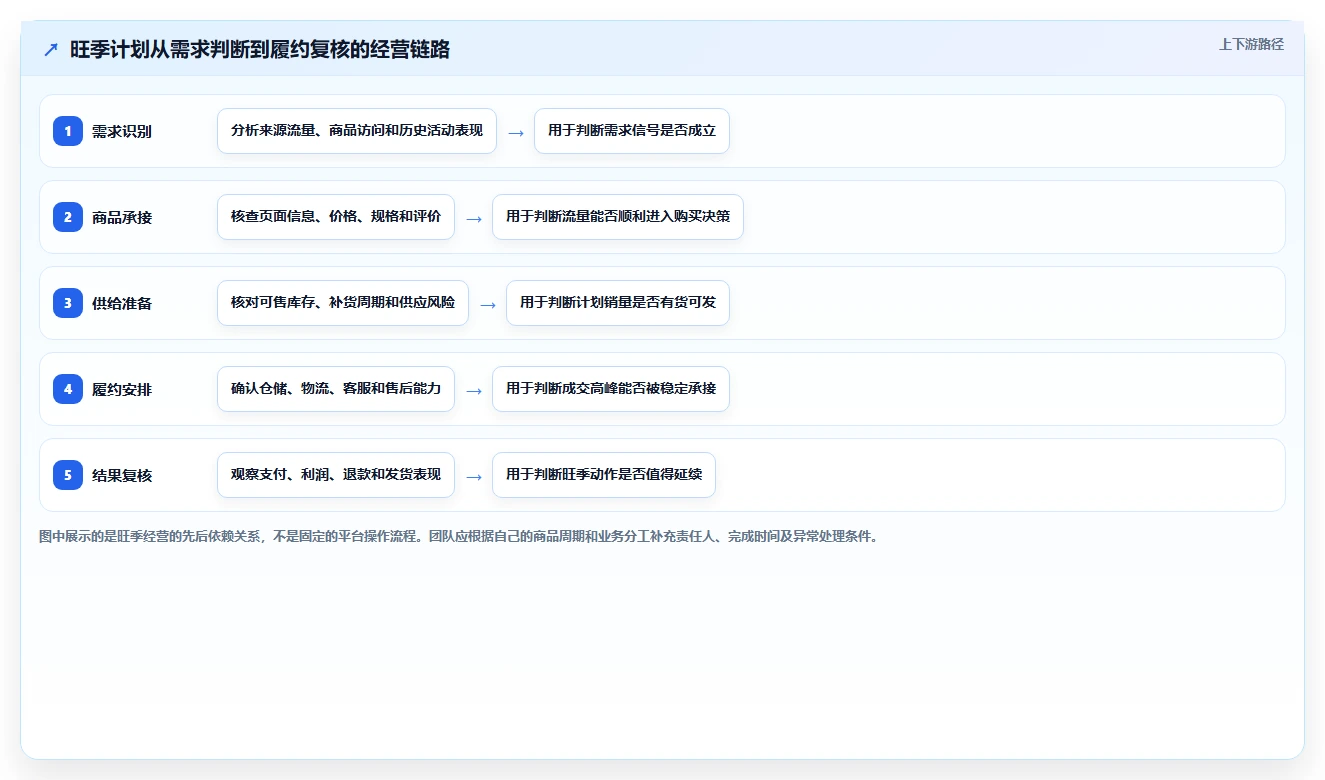Click the box 观察支付、利润、退款和发货表现
This screenshot has height=780, width=1325.
pos(336,475)
